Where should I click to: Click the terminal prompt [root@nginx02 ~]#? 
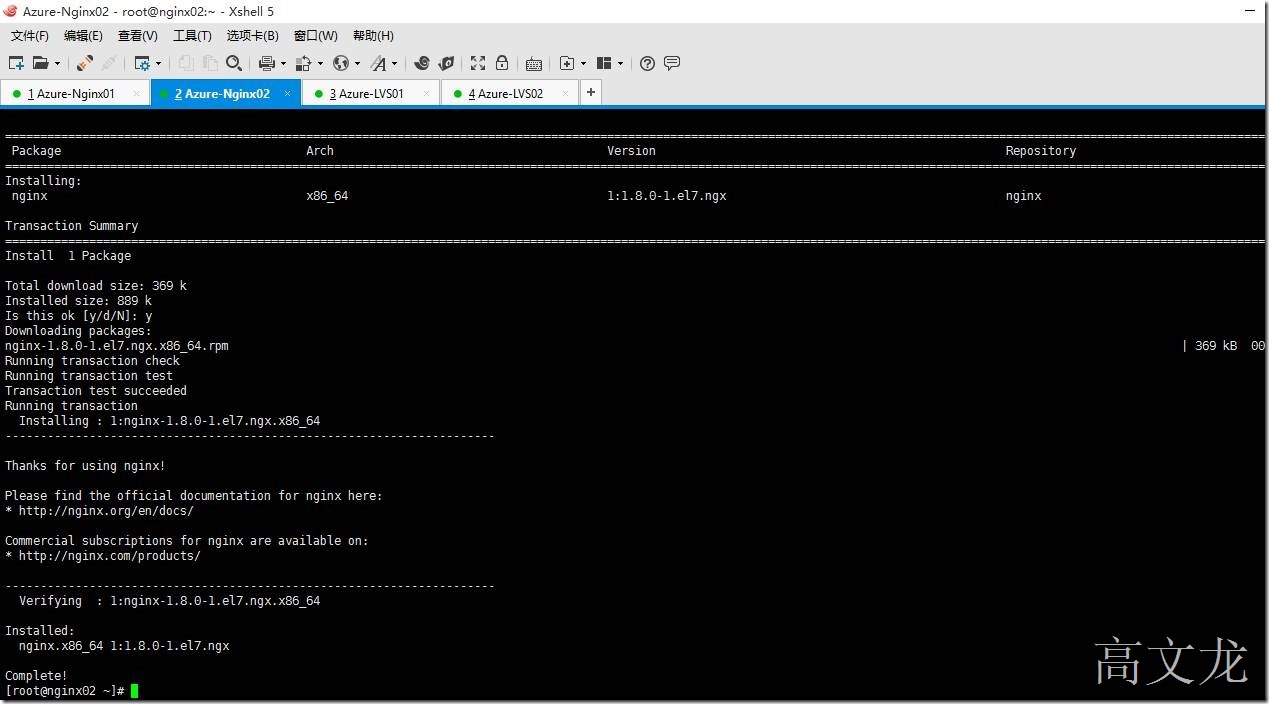click(x=65, y=691)
